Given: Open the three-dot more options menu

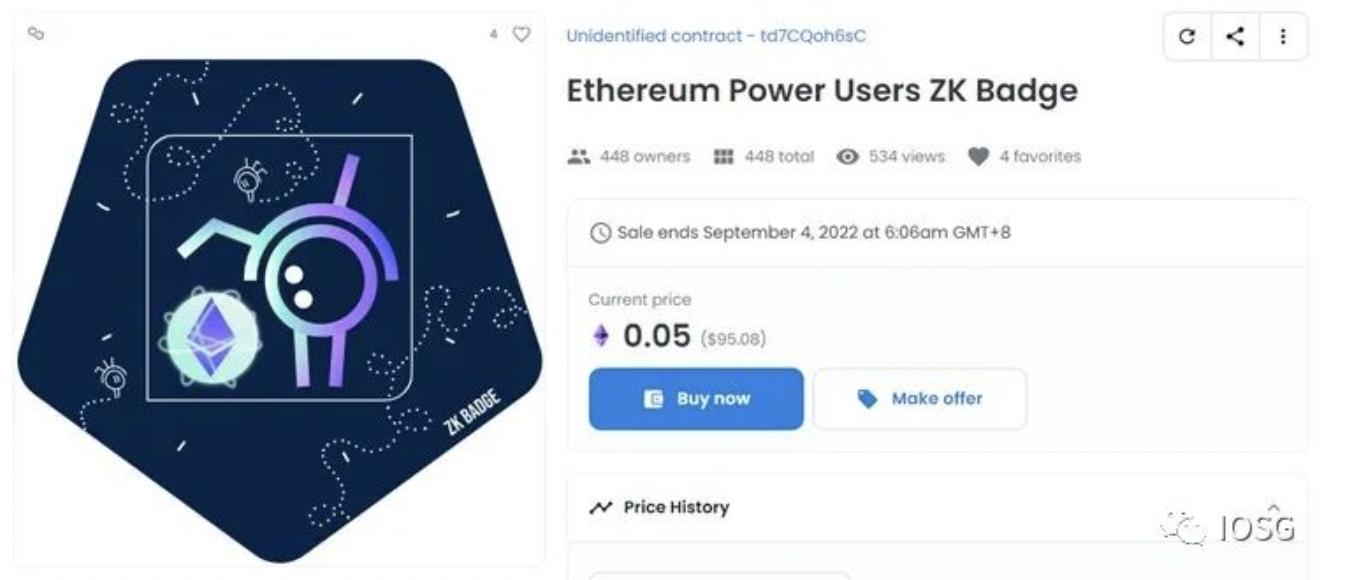Looking at the screenshot, I should (1283, 37).
